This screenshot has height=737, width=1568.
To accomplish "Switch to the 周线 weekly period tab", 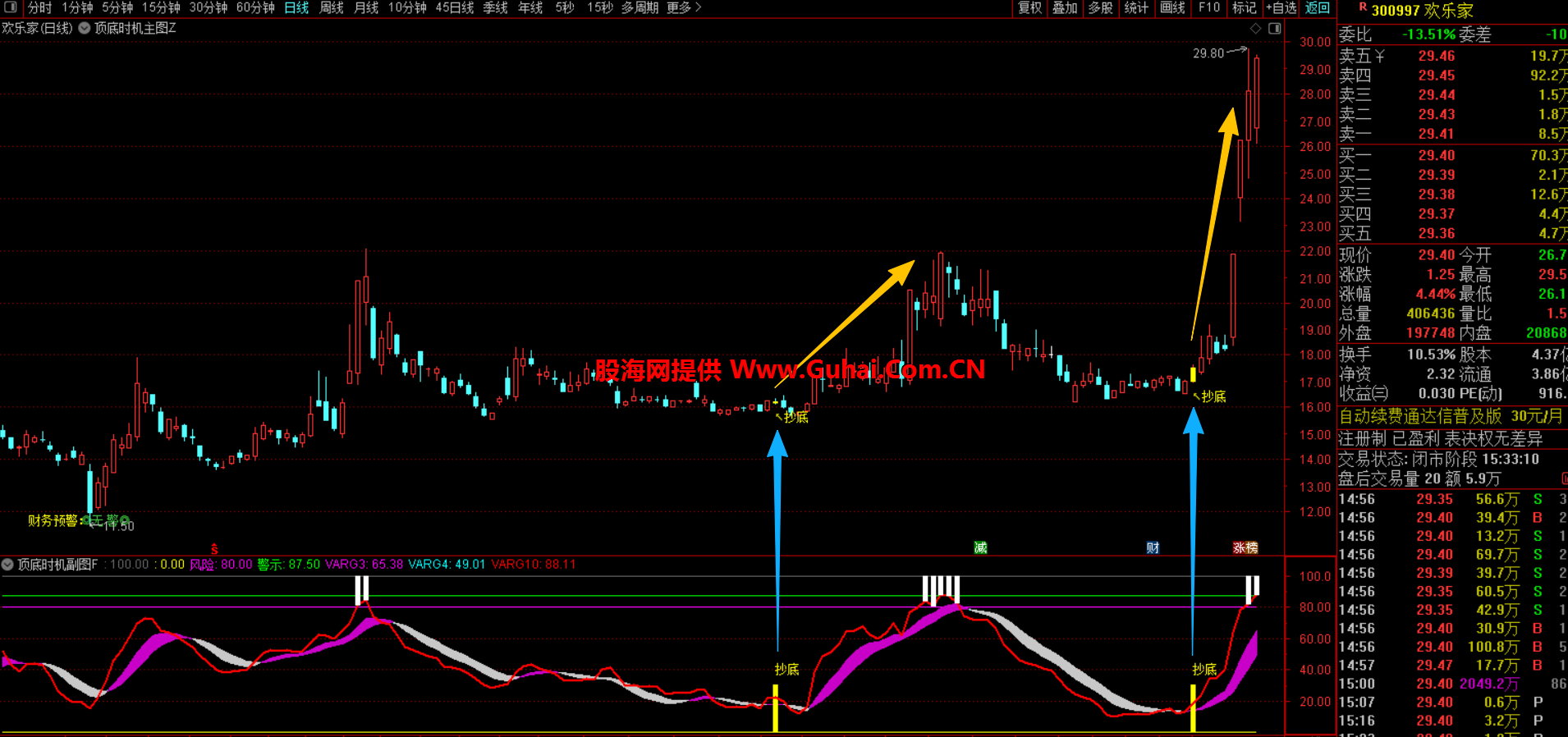I will pos(331,7).
